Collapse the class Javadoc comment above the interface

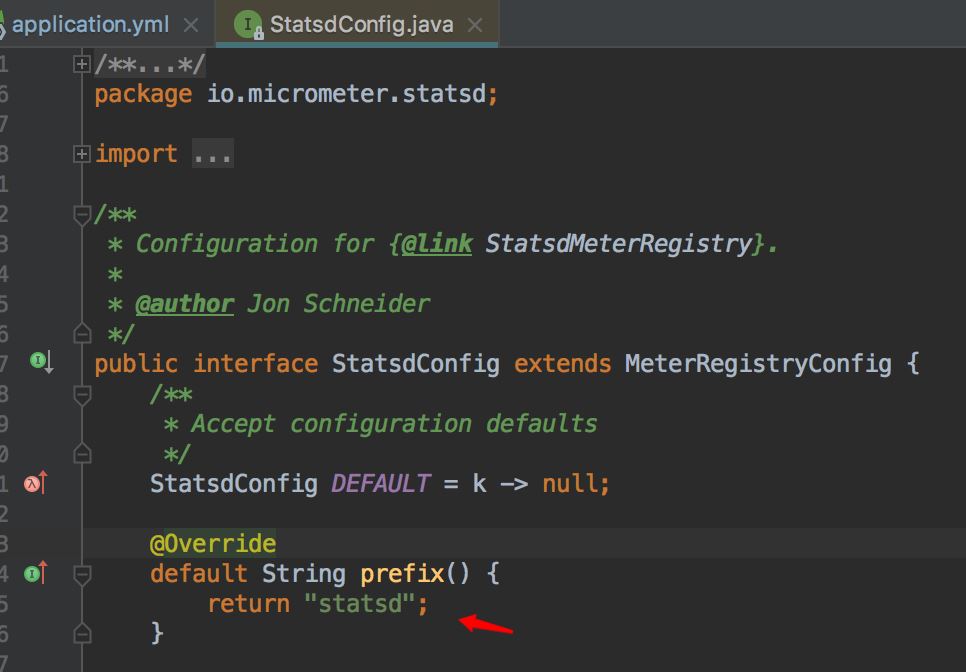click(x=82, y=214)
